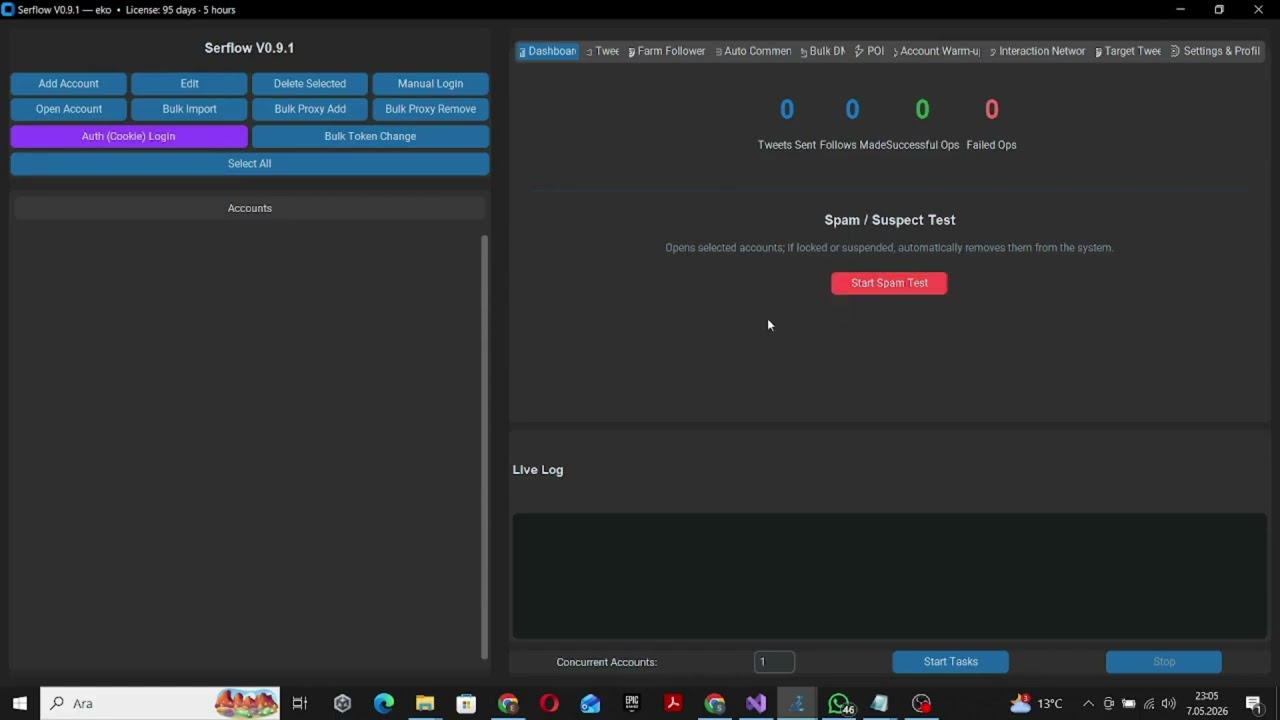Launch Epic Games from taskbar
The width and height of the screenshot is (1280, 720).
632,703
